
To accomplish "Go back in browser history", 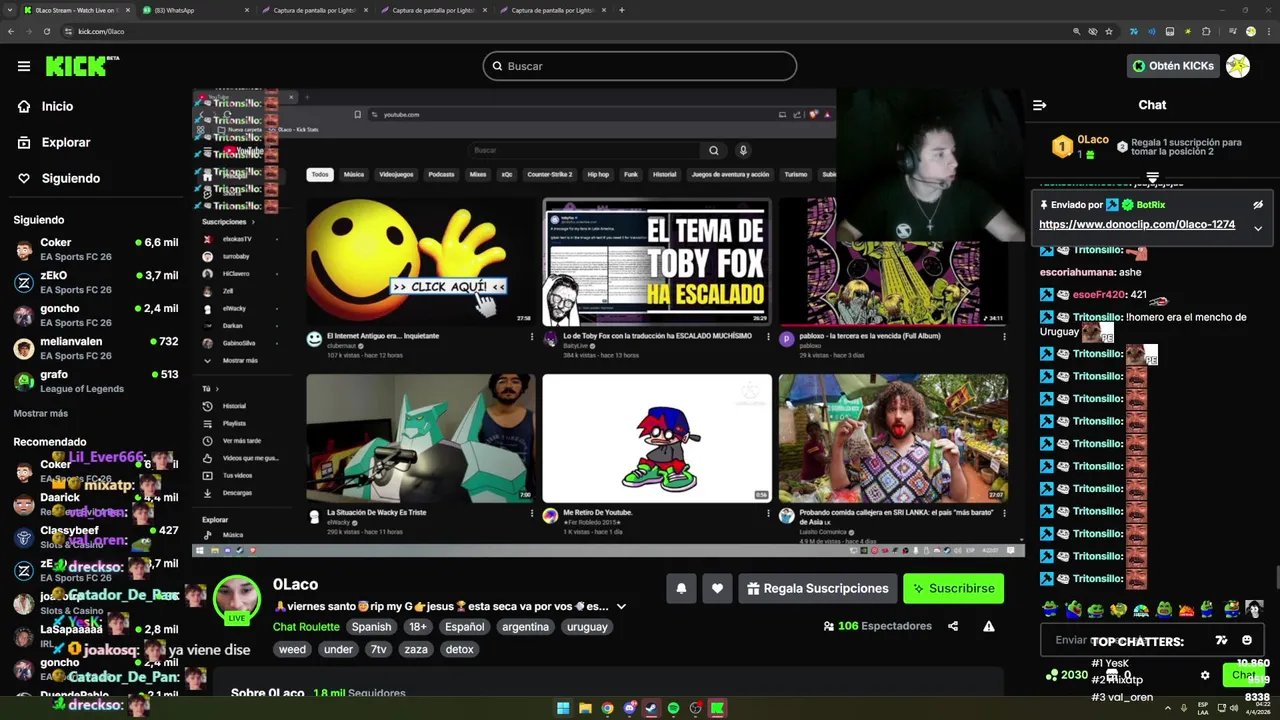I will 11,31.
